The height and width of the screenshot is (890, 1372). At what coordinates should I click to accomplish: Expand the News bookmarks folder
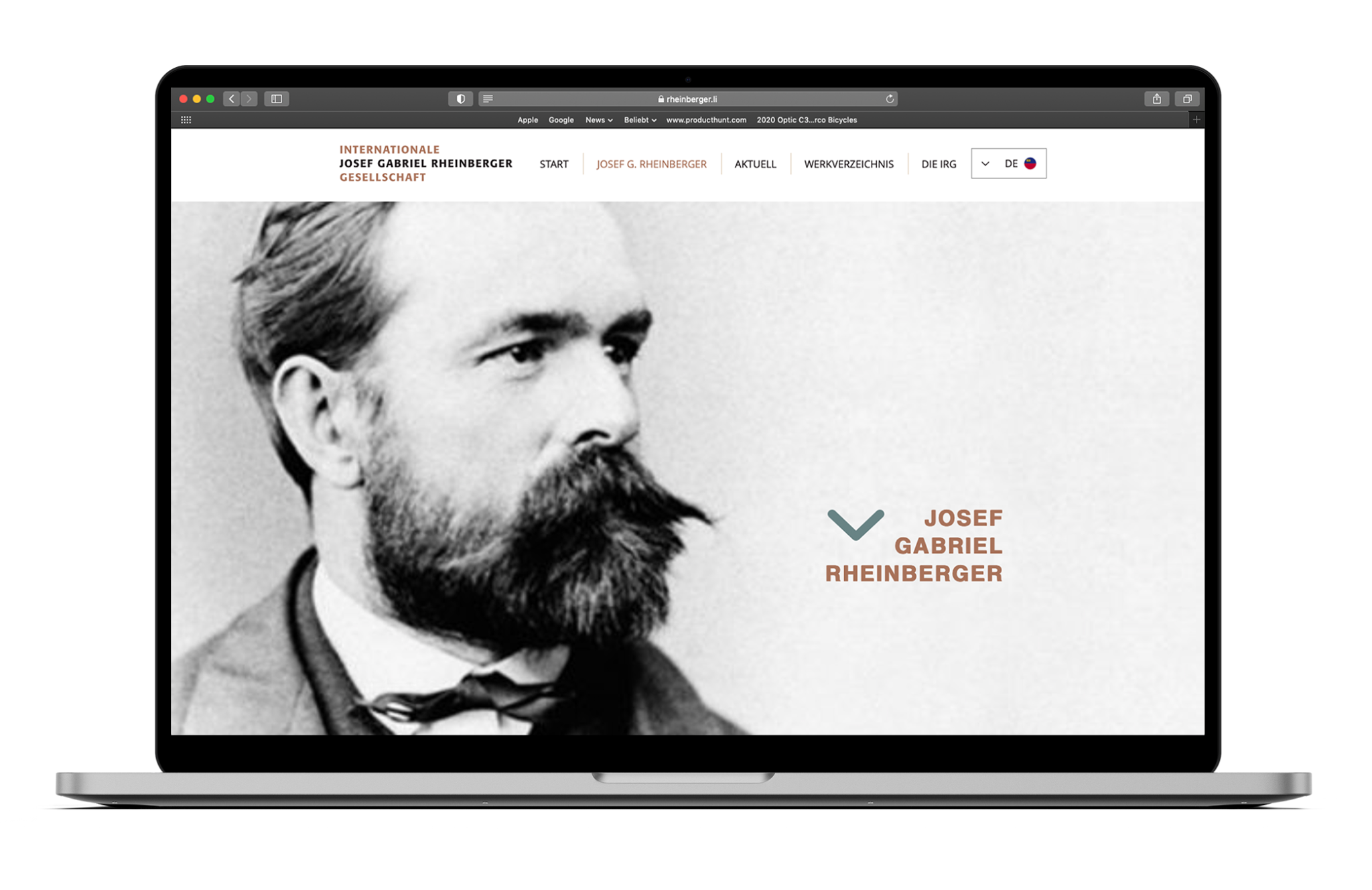click(599, 120)
